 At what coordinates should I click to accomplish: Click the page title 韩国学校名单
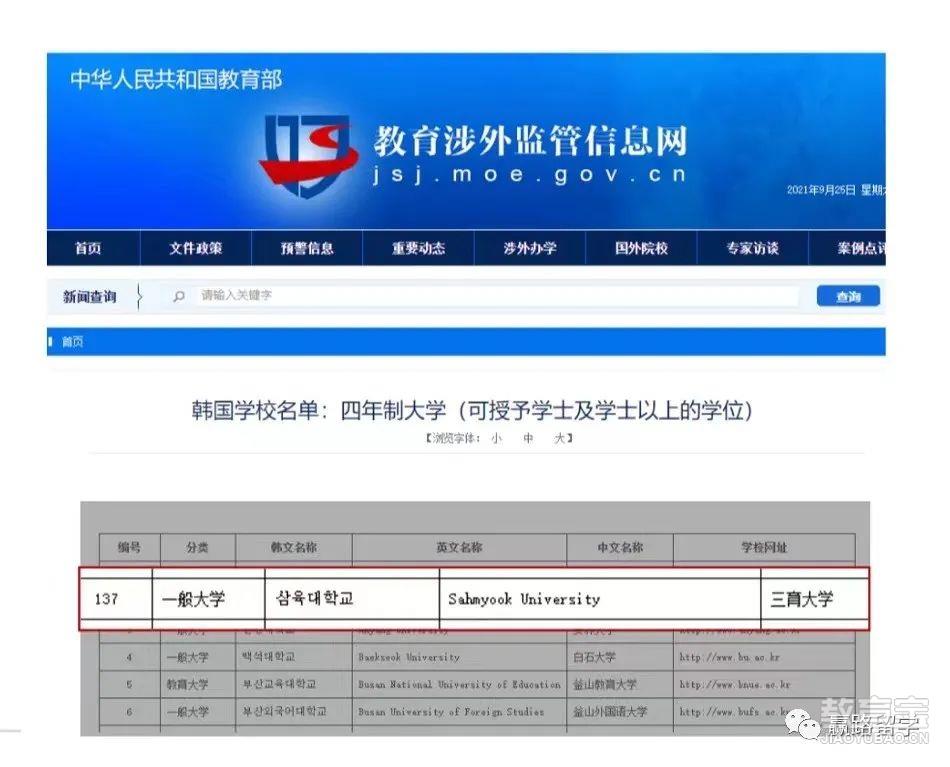[x=471, y=411]
